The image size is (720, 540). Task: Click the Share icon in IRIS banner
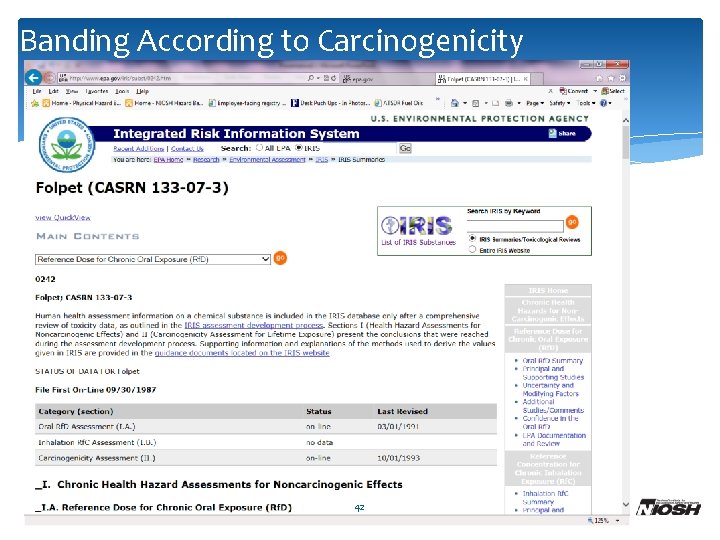click(x=552, y=134)
